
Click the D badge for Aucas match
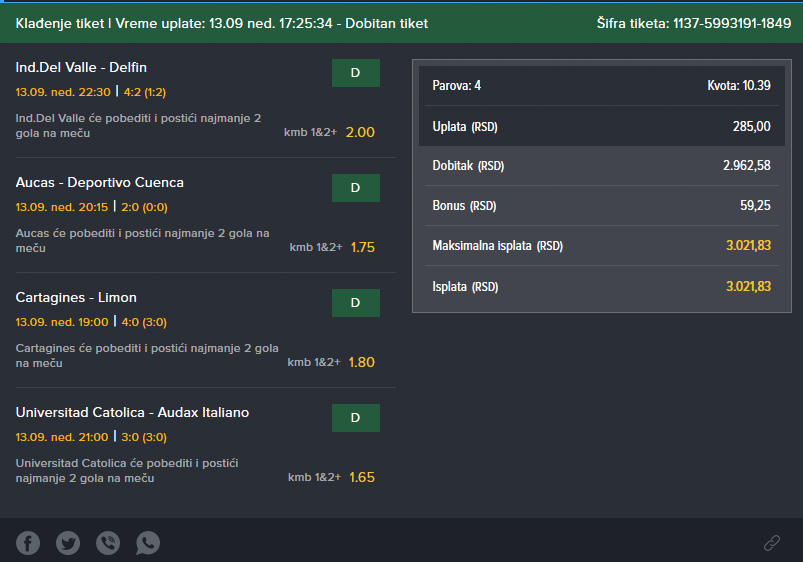coord(355,188)
